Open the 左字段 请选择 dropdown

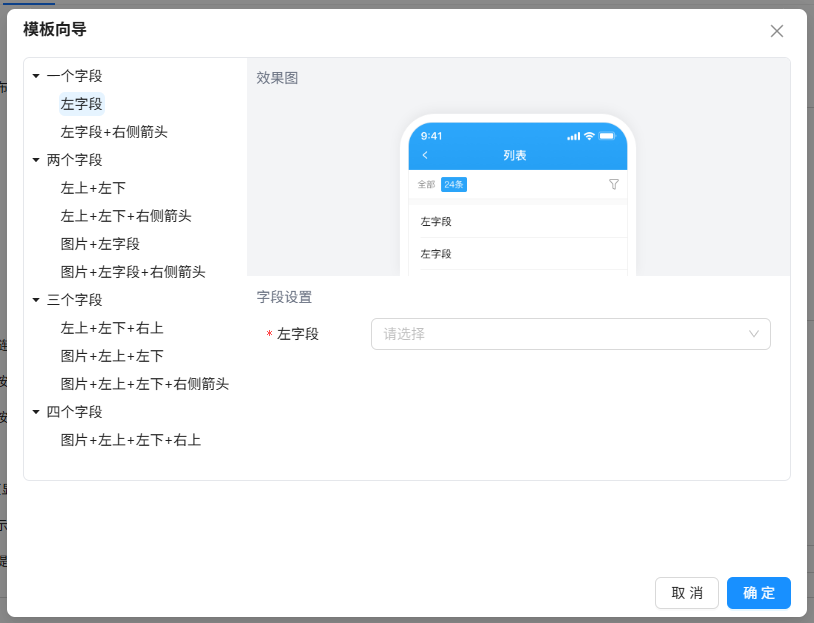click(571, 334)
